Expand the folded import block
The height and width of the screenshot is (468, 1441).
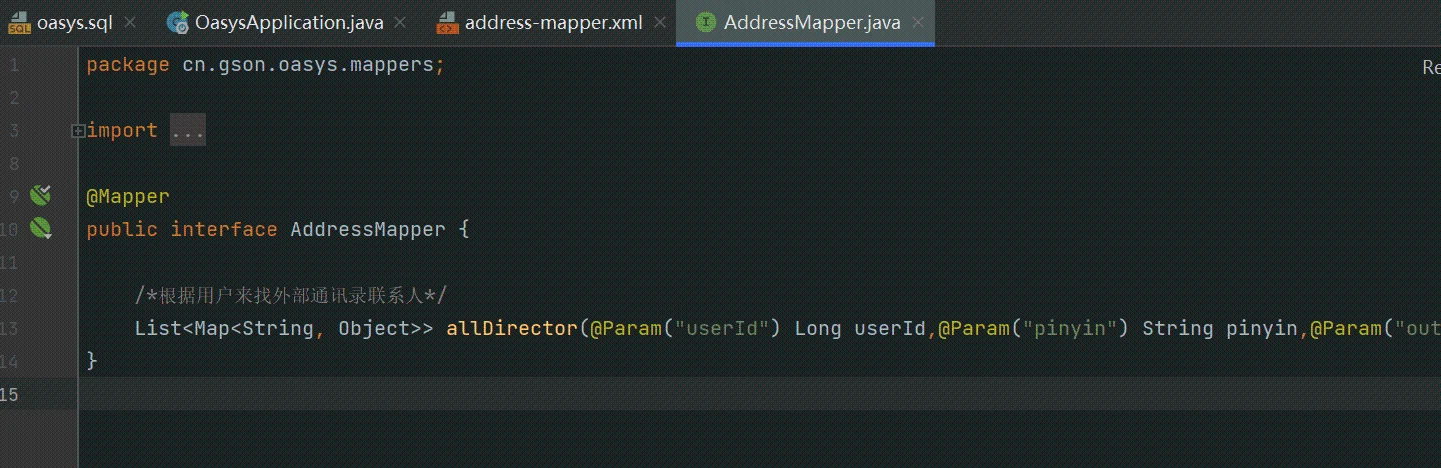pyautogui.click(x=77, y=130)
